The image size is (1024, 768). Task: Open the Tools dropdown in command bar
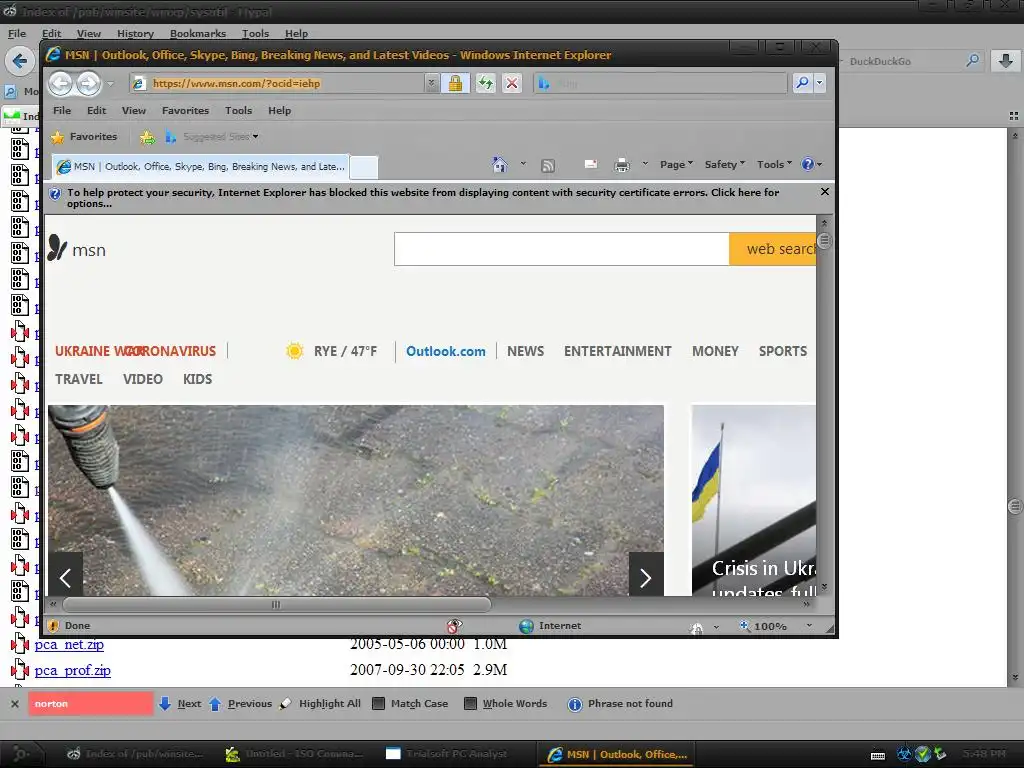[x=774, y=165]
